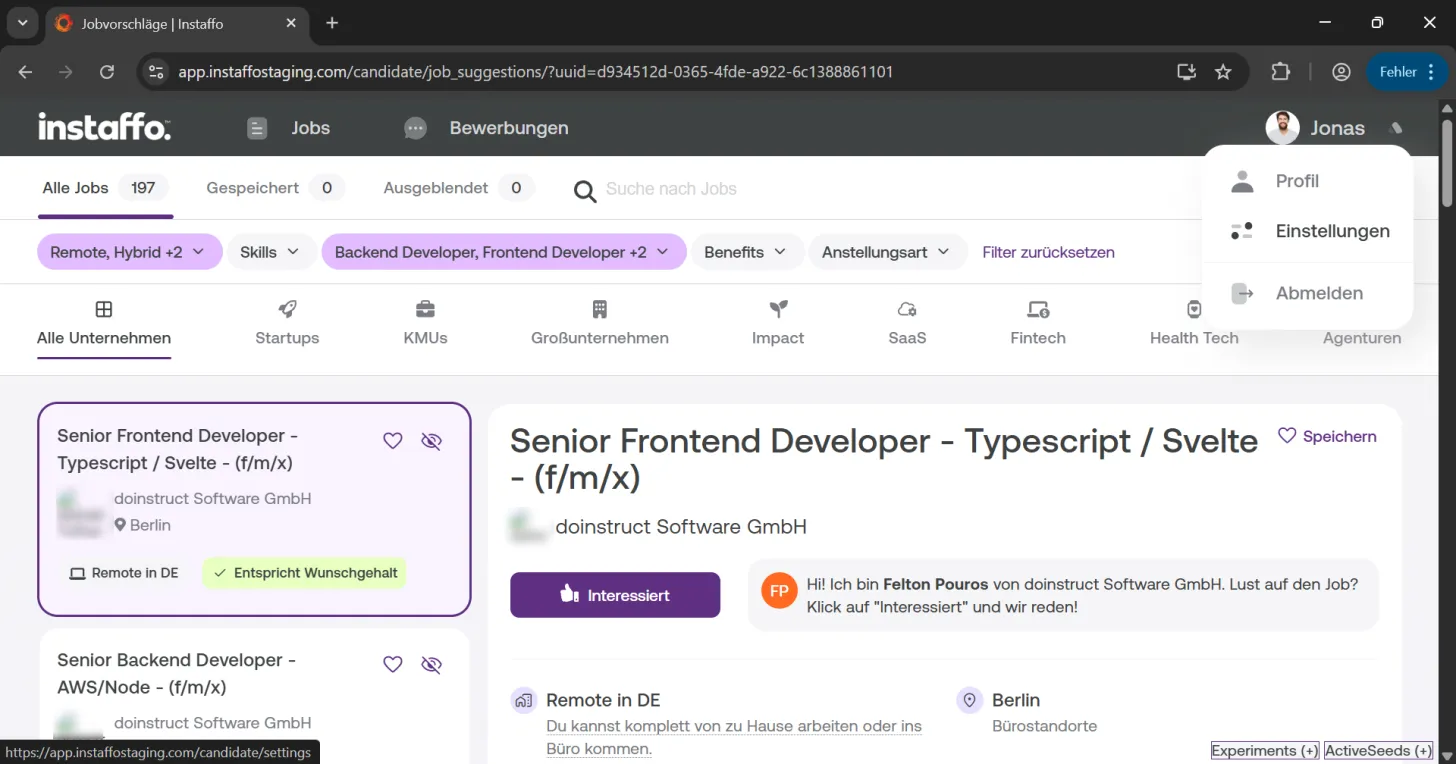Save Senior Frontend Developer card via heart icon

tap(393, 441)
